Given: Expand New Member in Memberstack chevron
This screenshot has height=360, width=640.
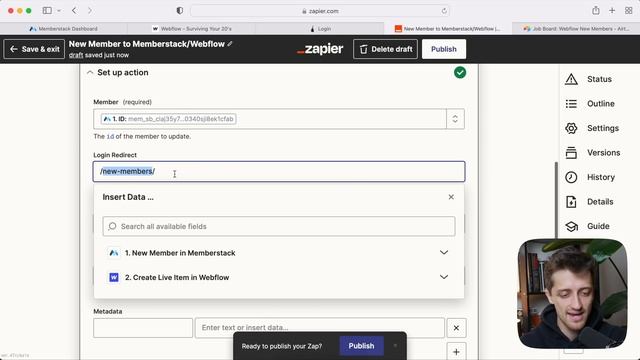Looking at the screenshot, I should click(444, 253).
